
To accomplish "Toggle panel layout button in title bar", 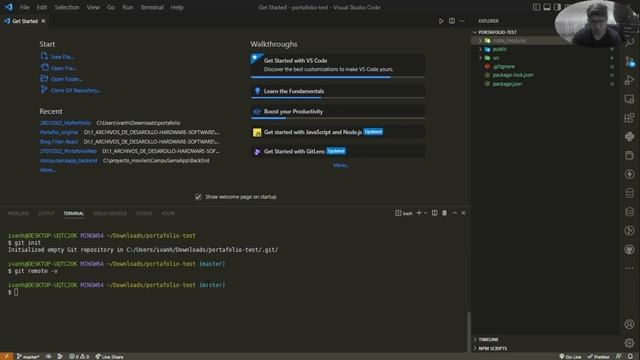I will pyautogui.click(x=547, y=7).
